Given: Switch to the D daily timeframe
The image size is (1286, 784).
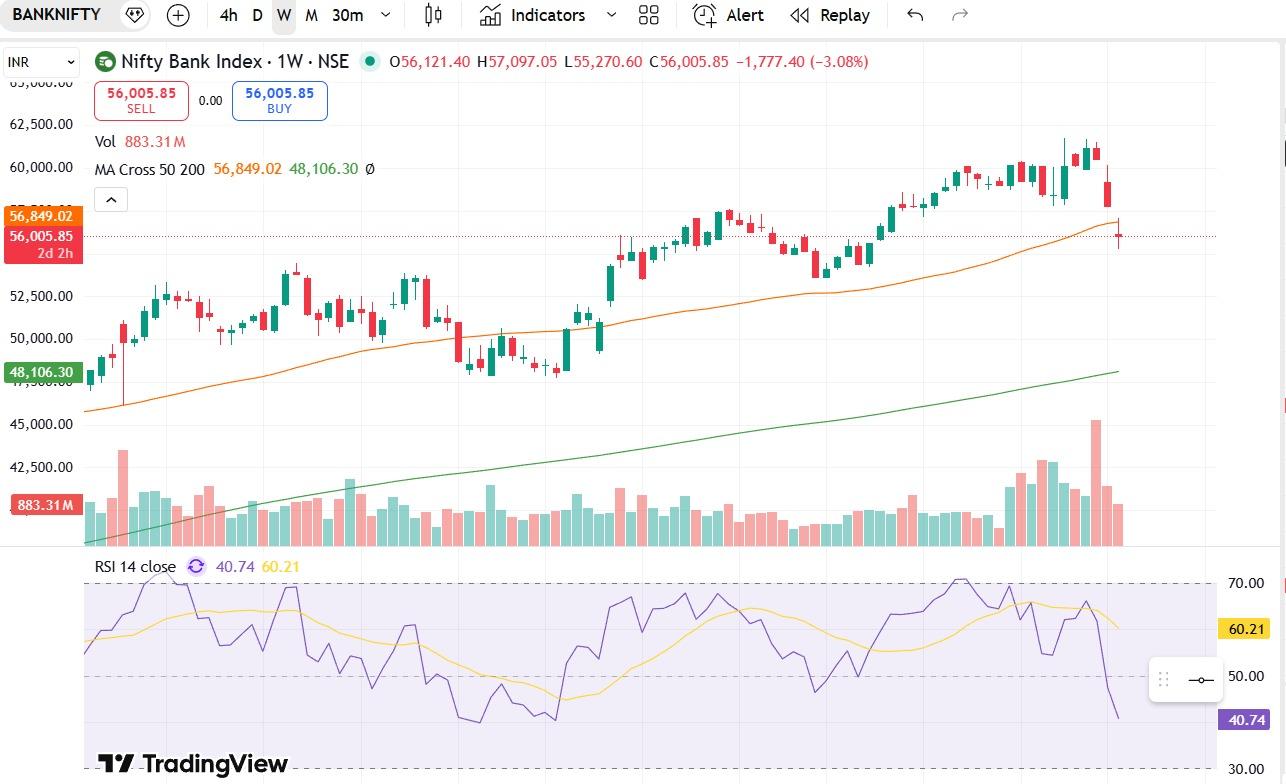Looking at the screenshot, I should coord(257,15).
